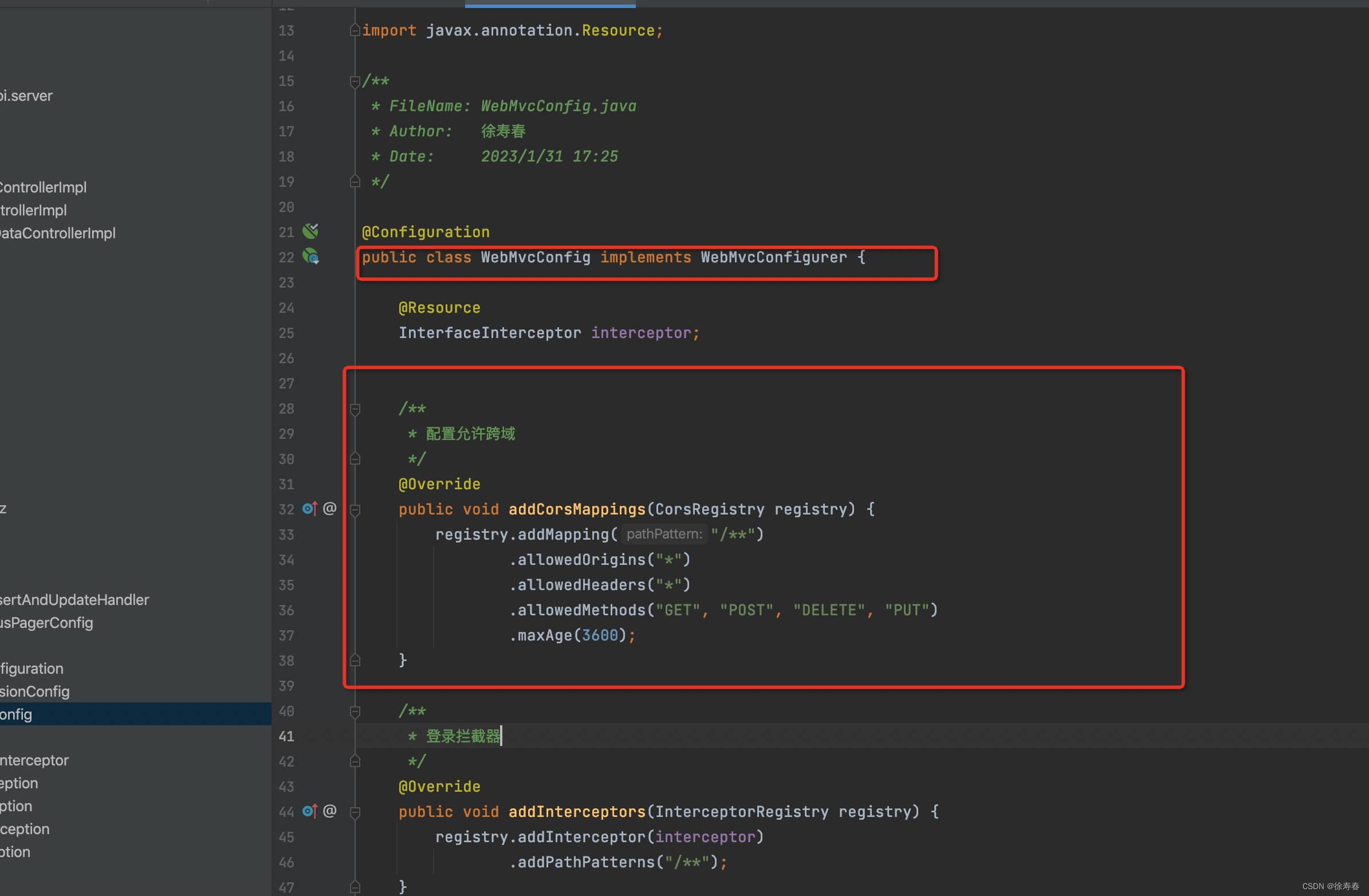Click the @ annotation gutter icon on line 32
Image resolution: width=1369 pixels, height=896 pixels.
(x=329, y=509)
